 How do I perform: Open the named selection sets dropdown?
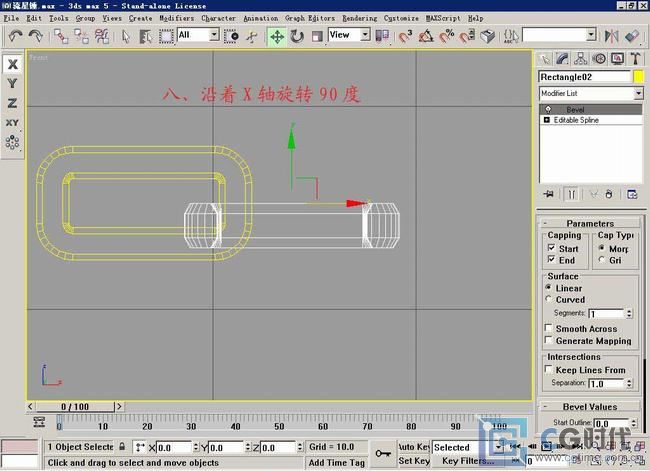click(x=591, y=35)
